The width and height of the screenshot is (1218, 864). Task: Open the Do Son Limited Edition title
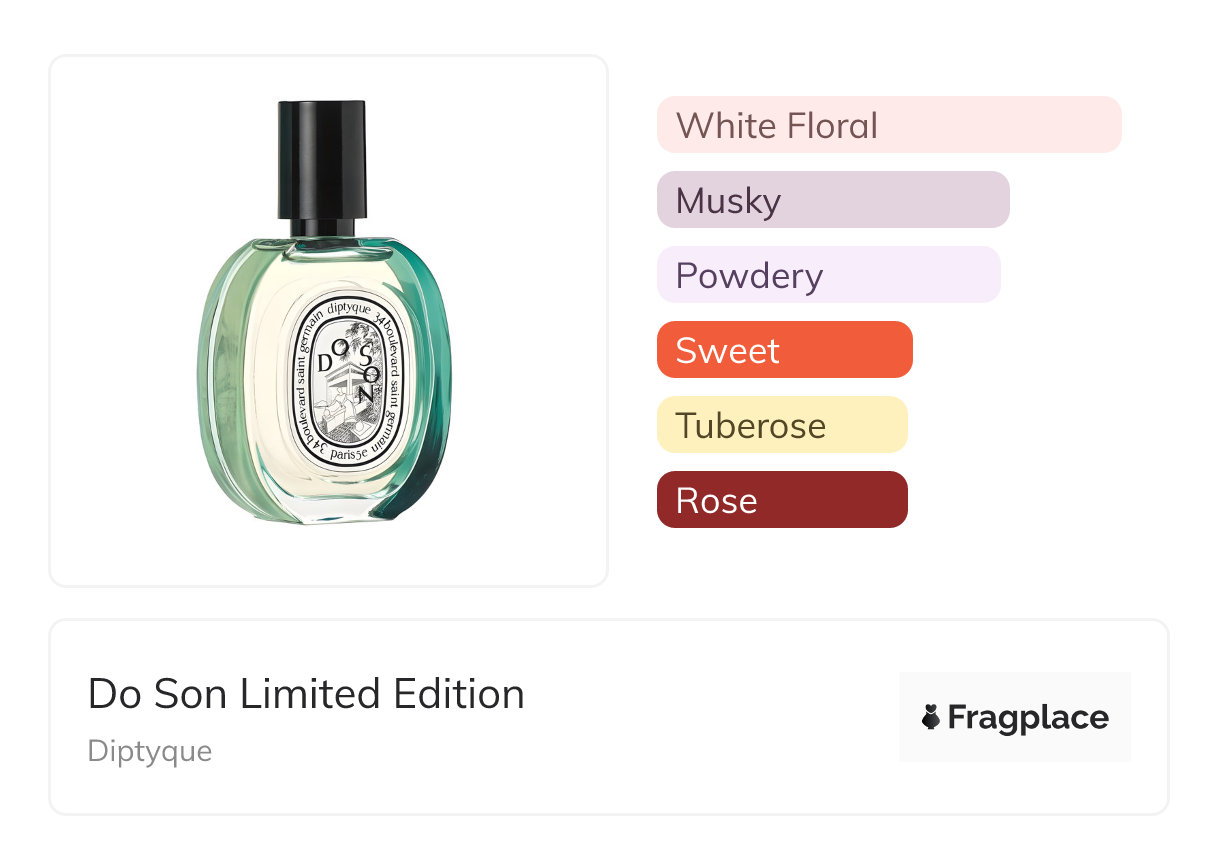(306, 694)
